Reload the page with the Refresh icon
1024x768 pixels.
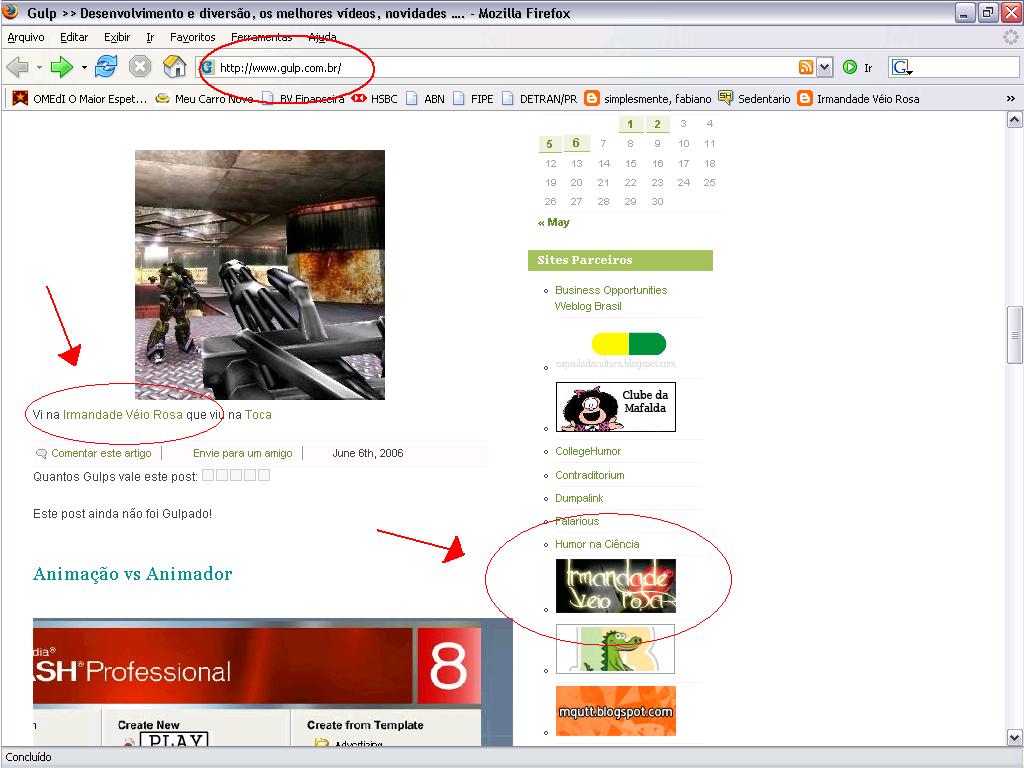[x=106, y=66]
